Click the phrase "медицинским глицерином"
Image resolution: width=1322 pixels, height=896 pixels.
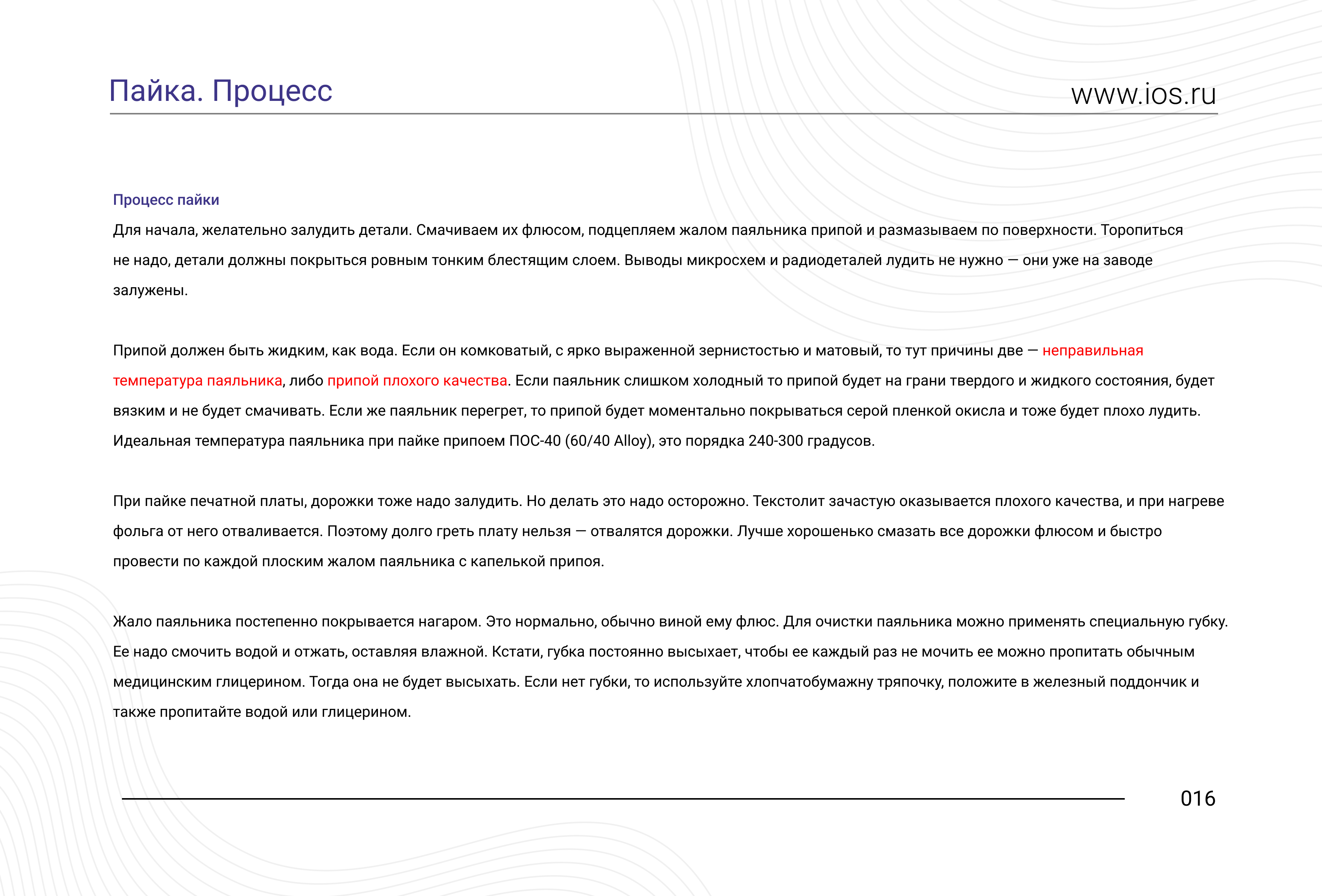(207, 681)
